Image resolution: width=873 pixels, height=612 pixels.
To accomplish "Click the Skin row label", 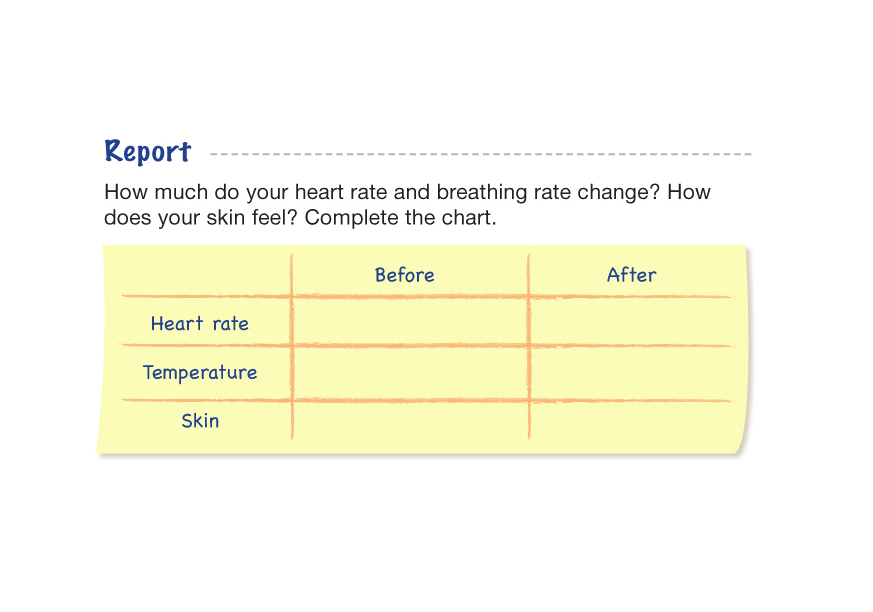I will click(200, 421).
